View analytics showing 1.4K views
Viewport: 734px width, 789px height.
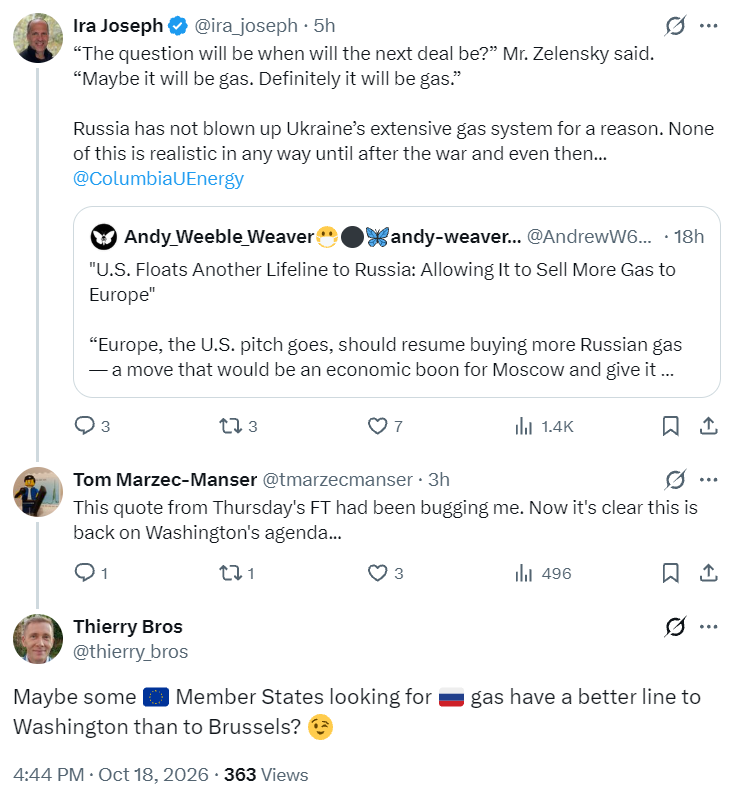[x=544, y=426]
